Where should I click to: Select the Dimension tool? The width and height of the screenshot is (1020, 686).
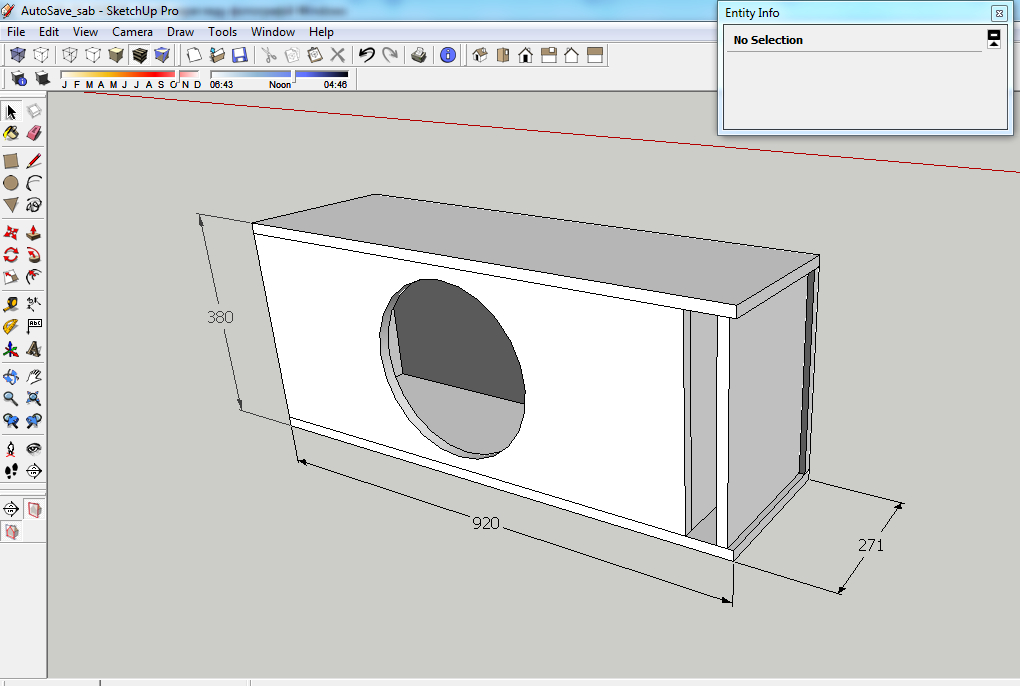click(x=34, y=304)
